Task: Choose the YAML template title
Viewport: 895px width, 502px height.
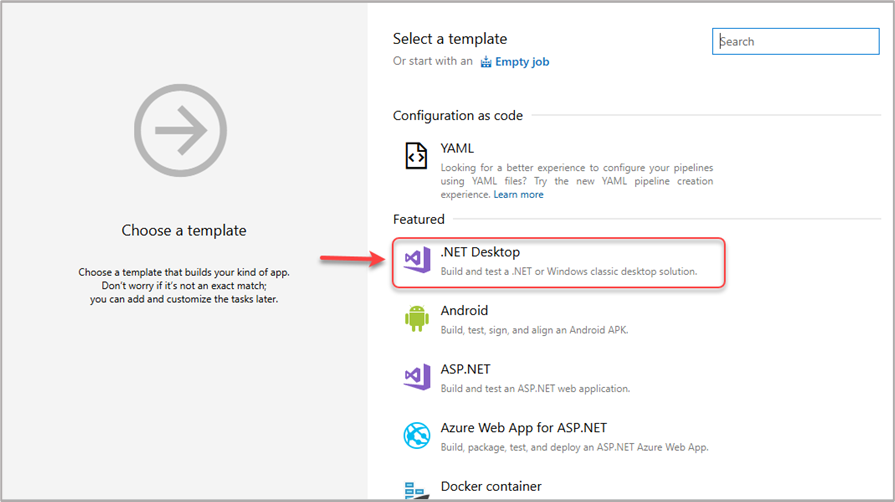Action: [457, 148]
